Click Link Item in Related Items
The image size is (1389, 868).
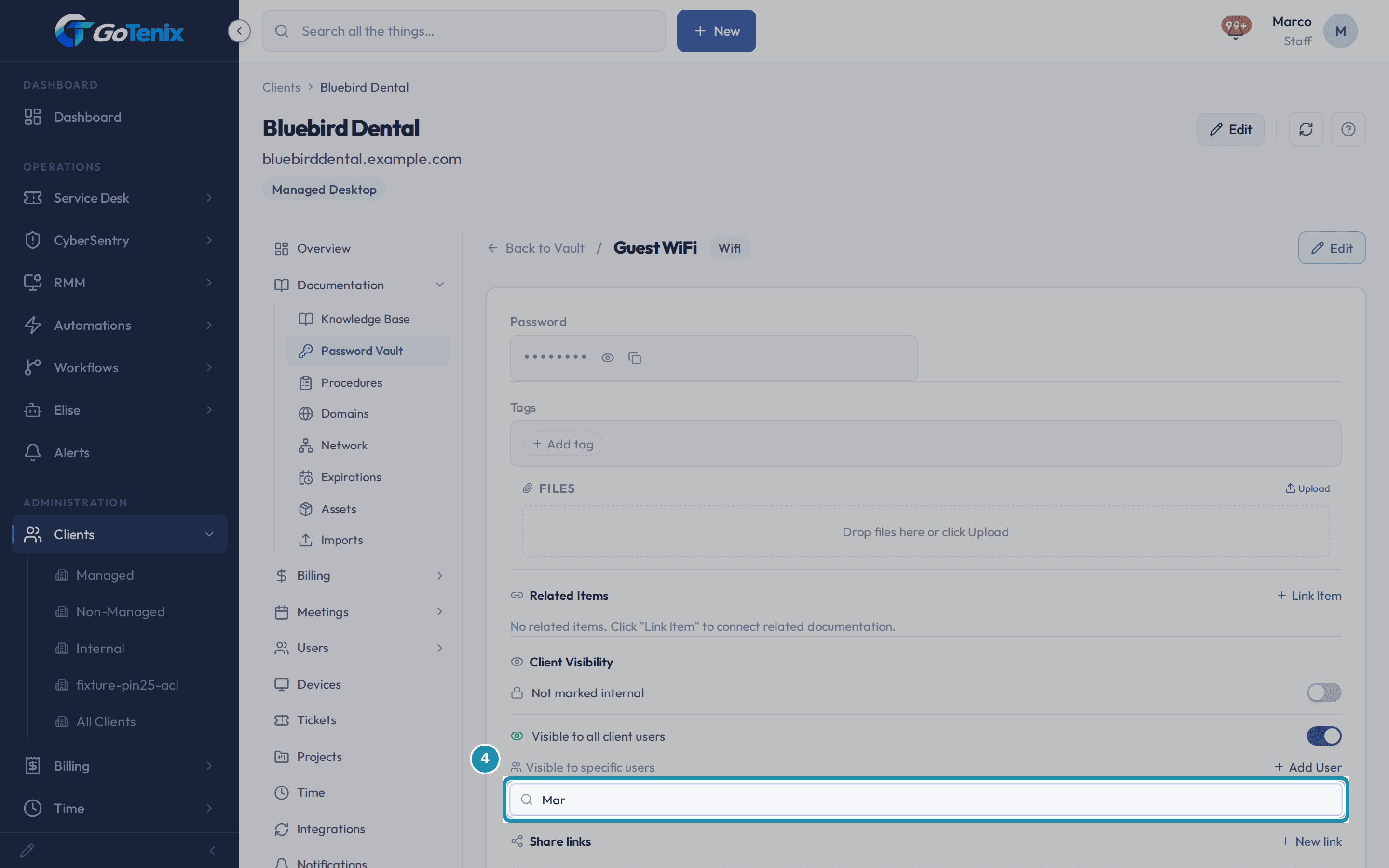pos(1309,596)
